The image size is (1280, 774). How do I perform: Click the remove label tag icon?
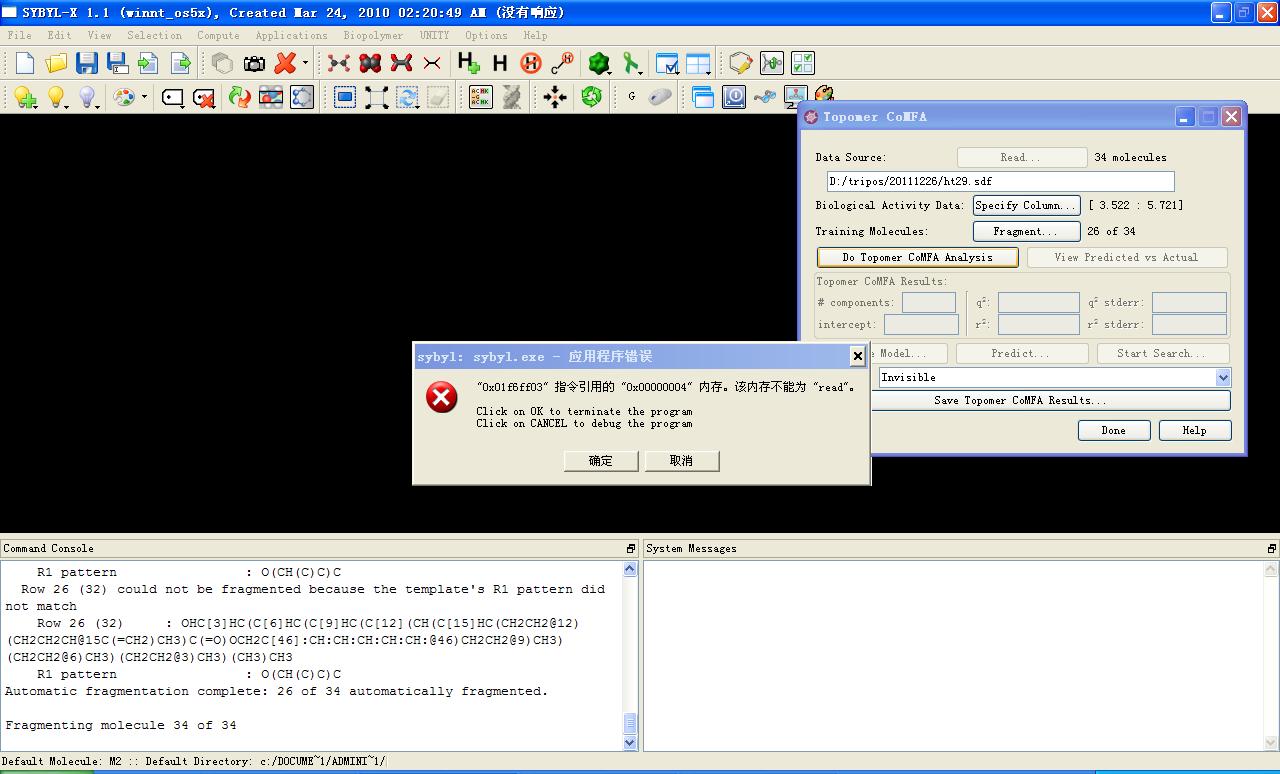pos(204,97)
